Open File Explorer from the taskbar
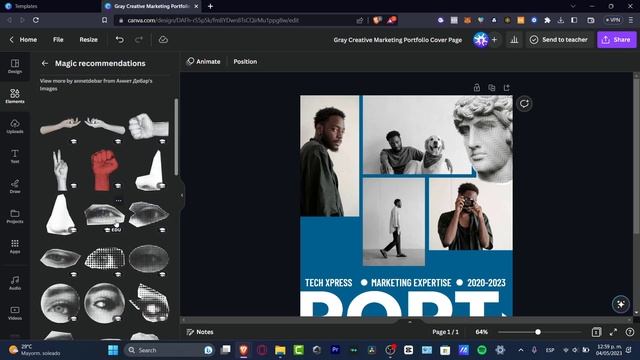This screenshot has height=360, width=640. pos(280,350)
